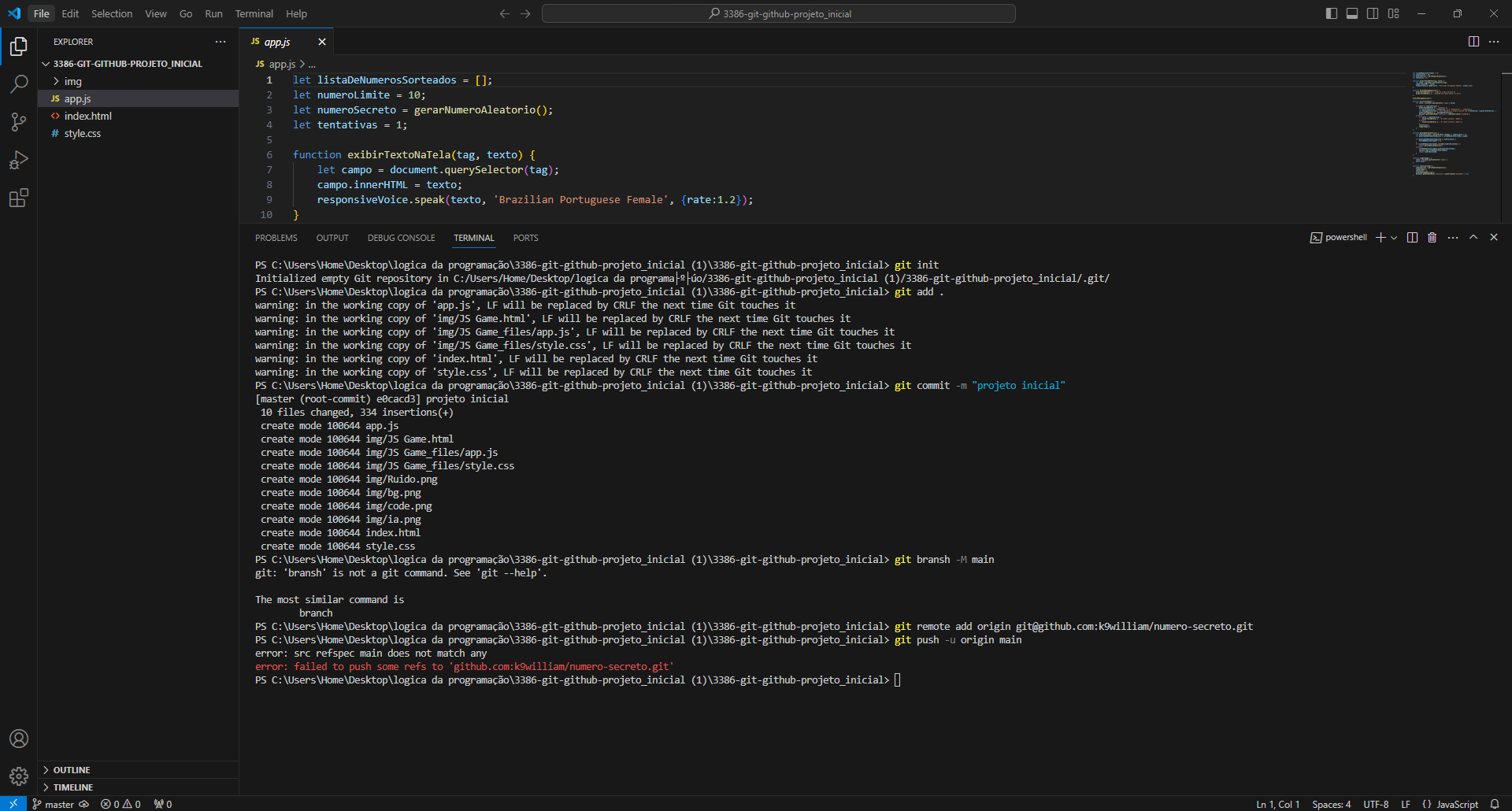Image resolution: width=1512 pixels, height=811 pixels.
Task: Open notifications bell in status bar
Action: point(1495,804)
